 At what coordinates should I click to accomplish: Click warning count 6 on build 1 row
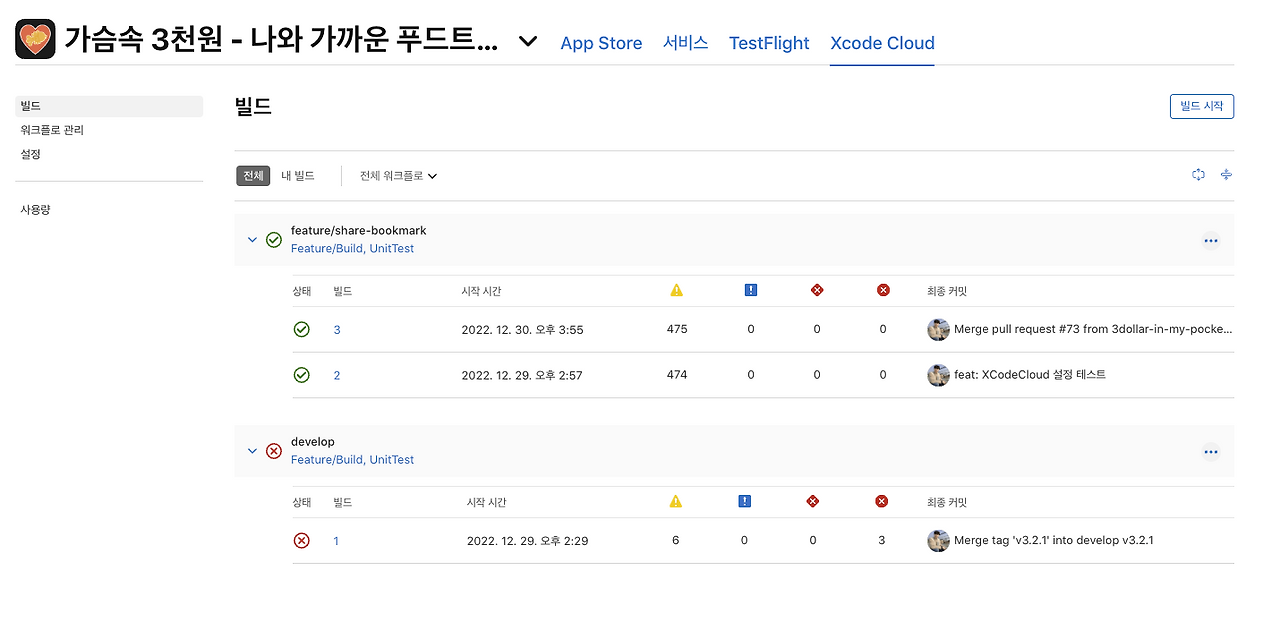(676, 541)
